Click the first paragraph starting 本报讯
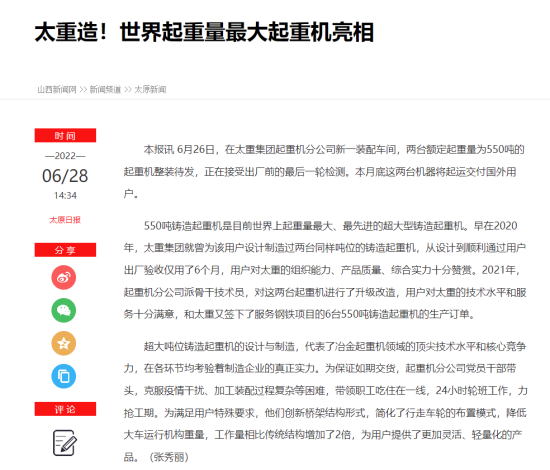Viewport: 550px width, 470px height. click(x=325, y=172)
